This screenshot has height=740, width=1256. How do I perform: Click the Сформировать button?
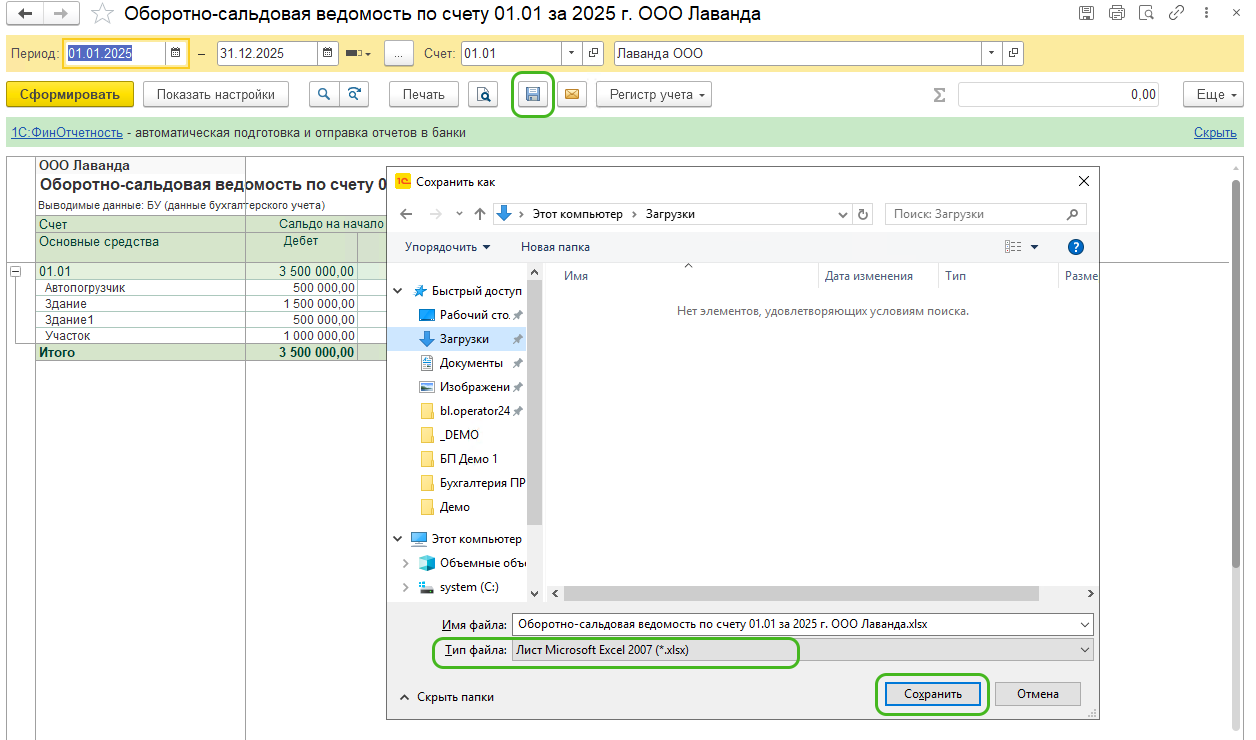click(x=69, y=95)
